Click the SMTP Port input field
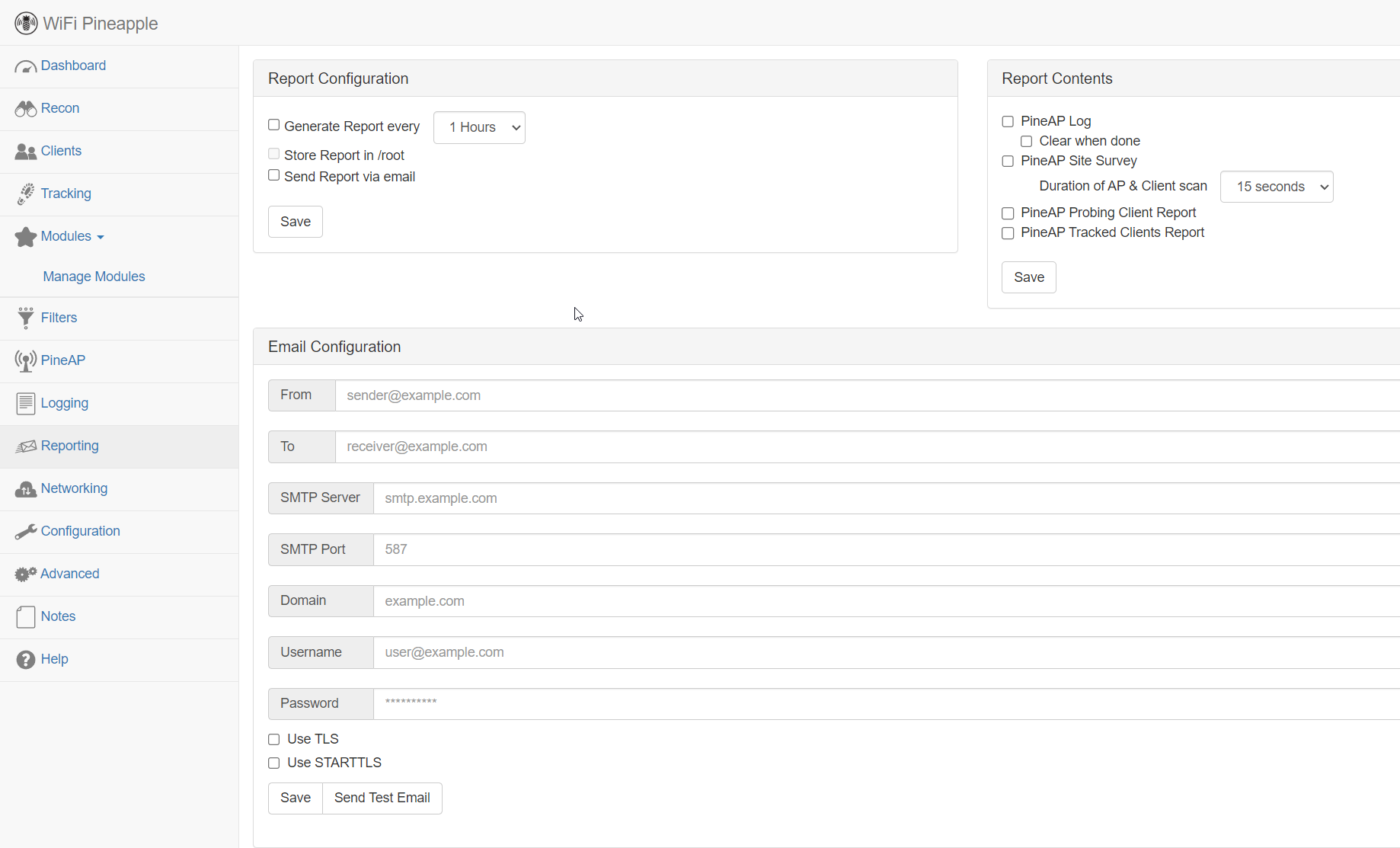The height and width of the screenshot is (848, 1400). [887, 549]
